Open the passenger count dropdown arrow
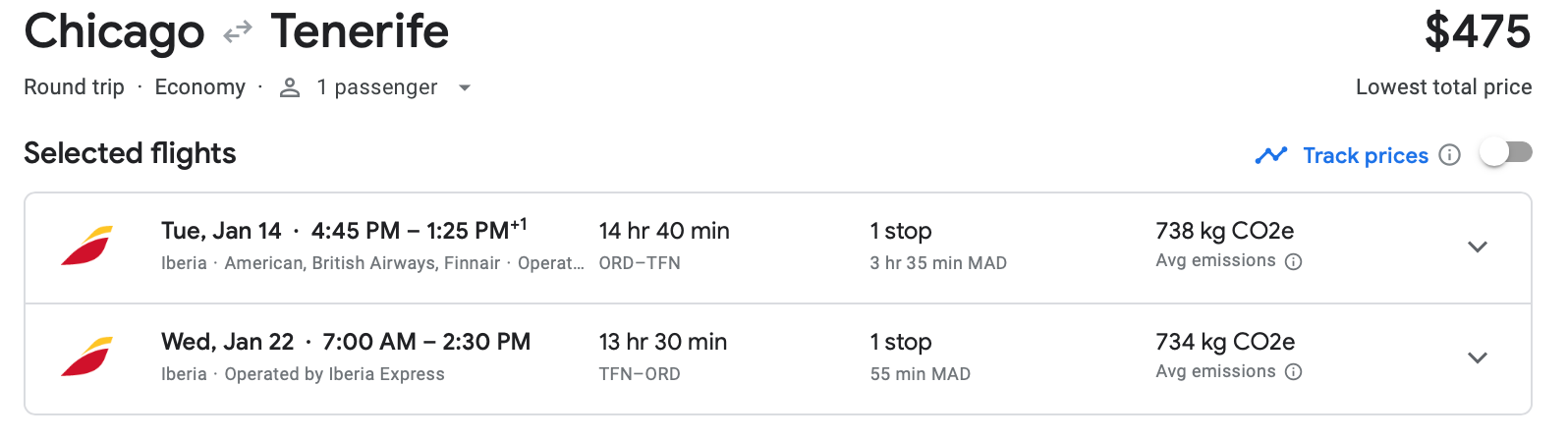Image resolution: width=1568 pixels, height=440 pixels. [465, 87]
